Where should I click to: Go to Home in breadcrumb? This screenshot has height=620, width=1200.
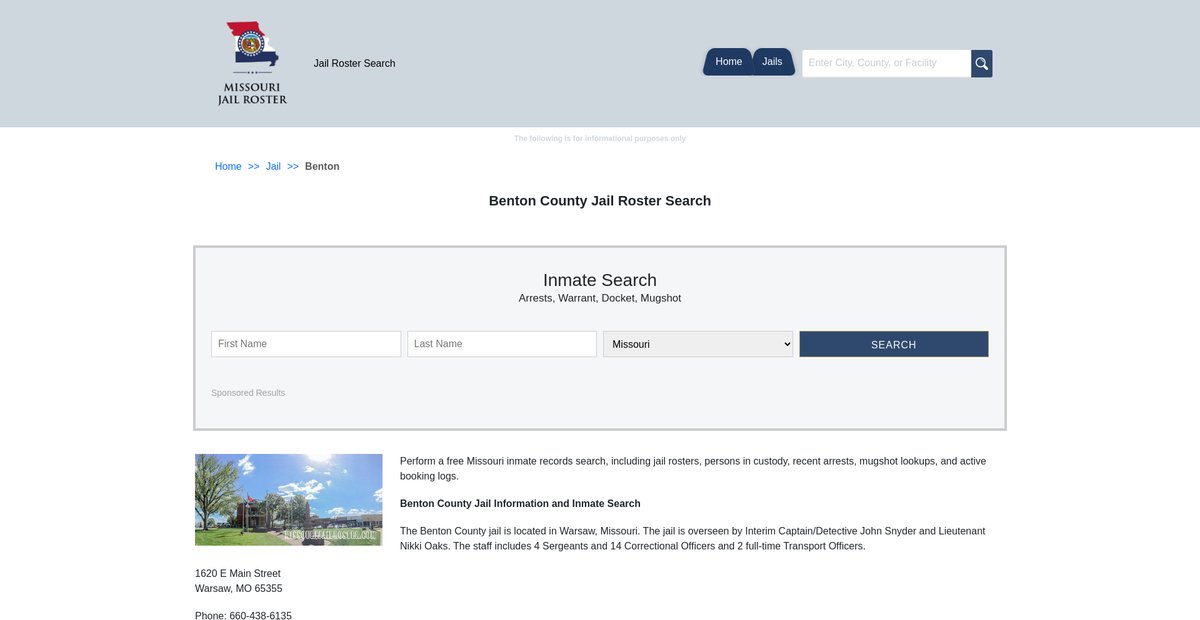click(x=228, y=166)
